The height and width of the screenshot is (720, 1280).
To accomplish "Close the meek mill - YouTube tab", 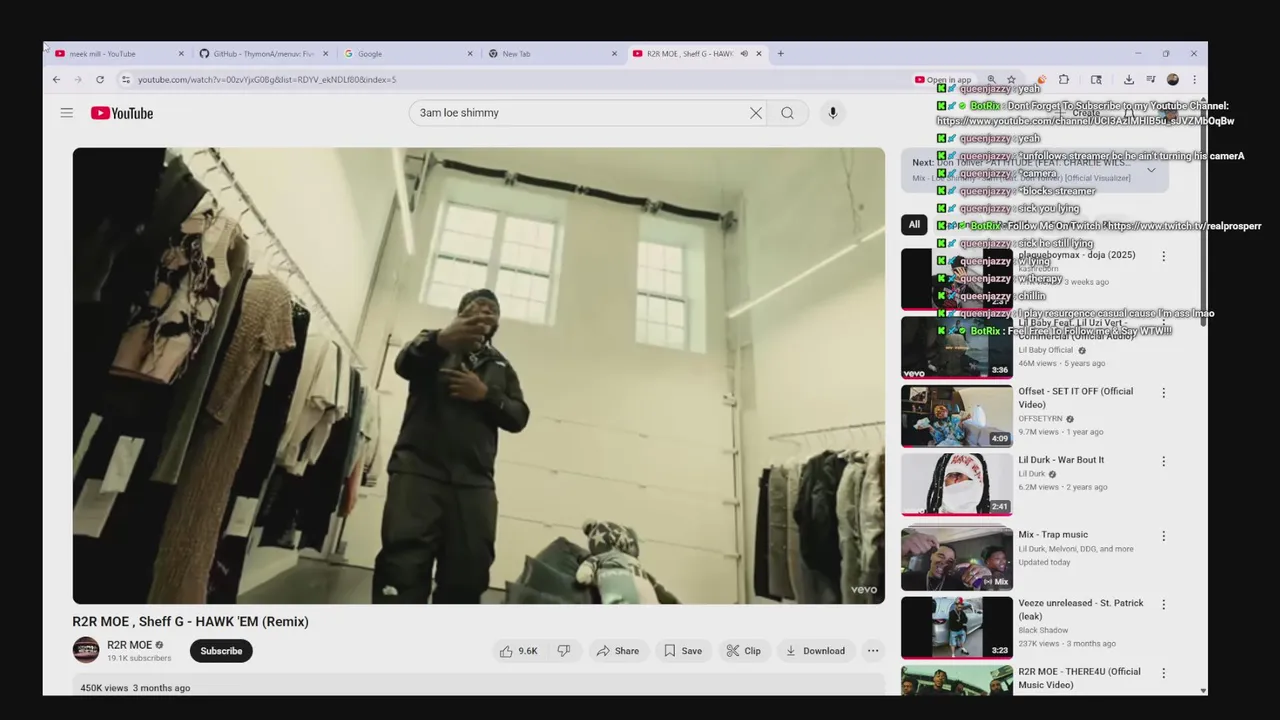I will [x=181, y=54].
